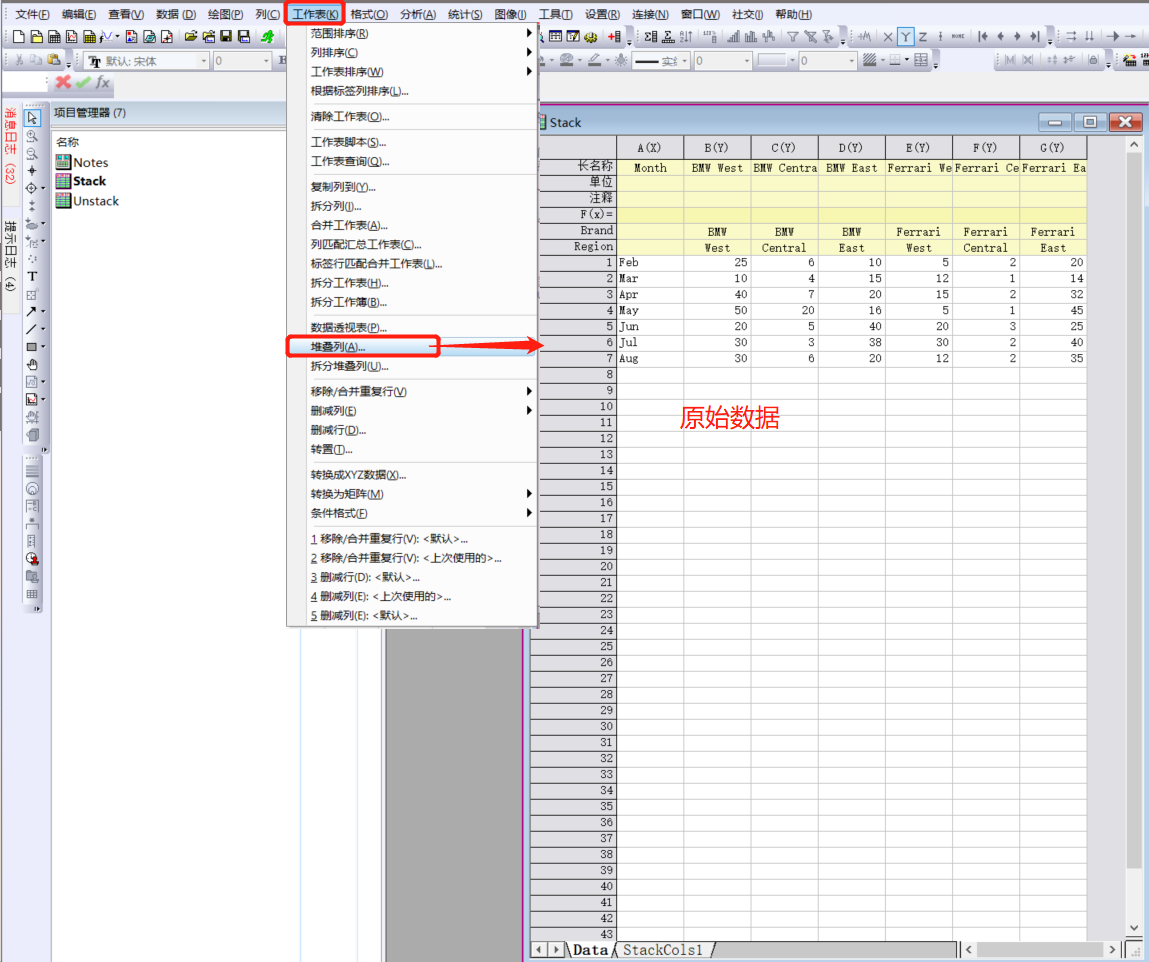Open the font size dropdown

pos(266,61)
